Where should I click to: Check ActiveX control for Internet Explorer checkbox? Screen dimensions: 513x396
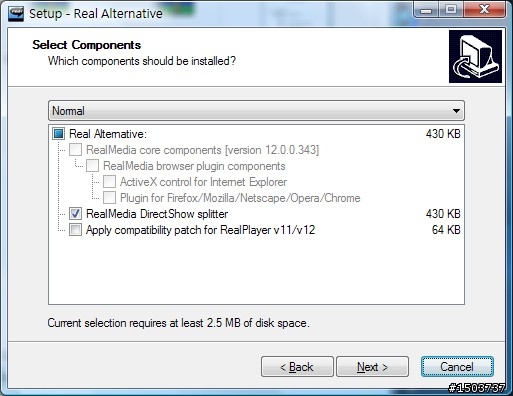pos(109,182)
